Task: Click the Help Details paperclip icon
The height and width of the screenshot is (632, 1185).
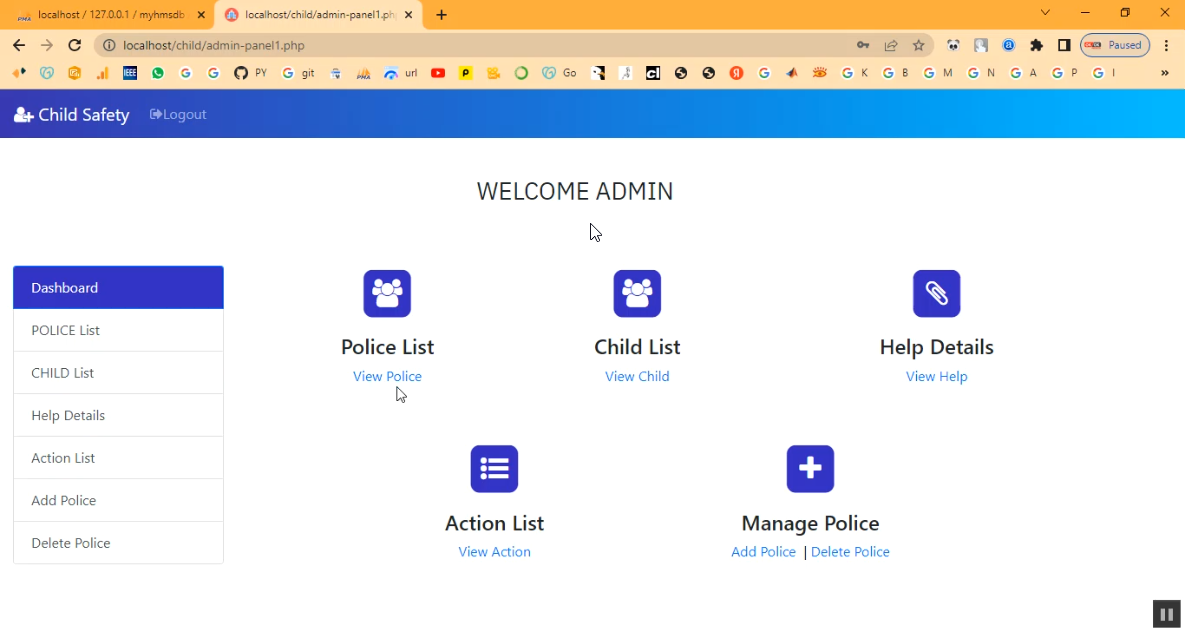Action: [x=936, y=293]
